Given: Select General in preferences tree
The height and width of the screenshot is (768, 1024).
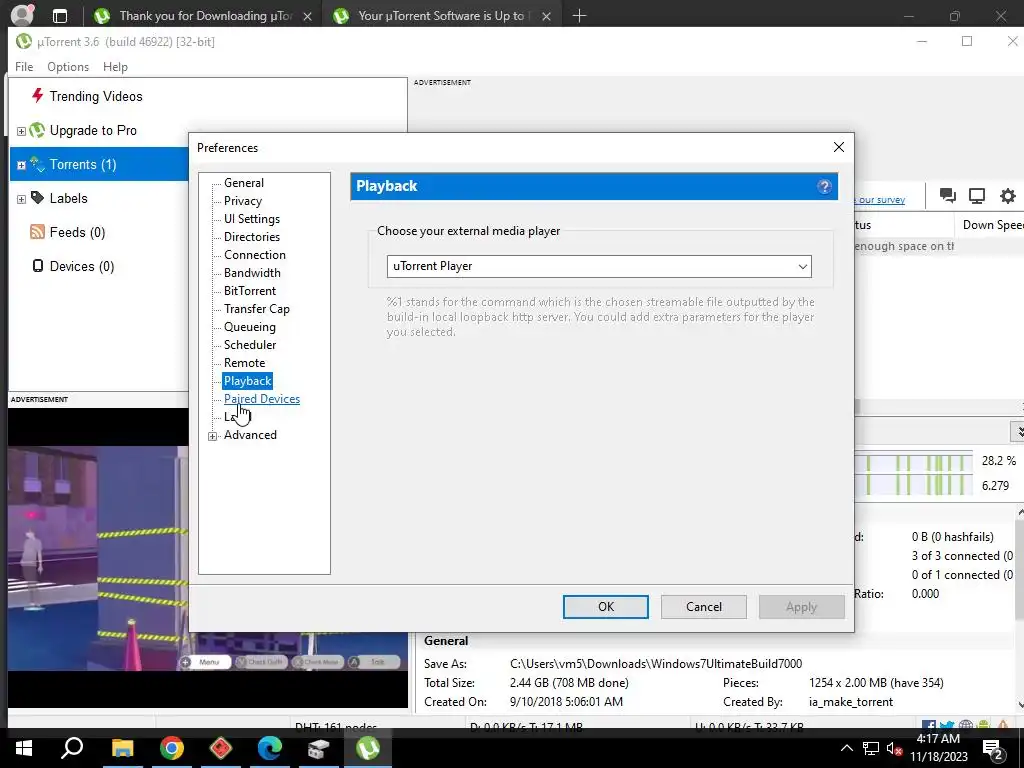Looking at the screenshot, I should click(244, 183).
